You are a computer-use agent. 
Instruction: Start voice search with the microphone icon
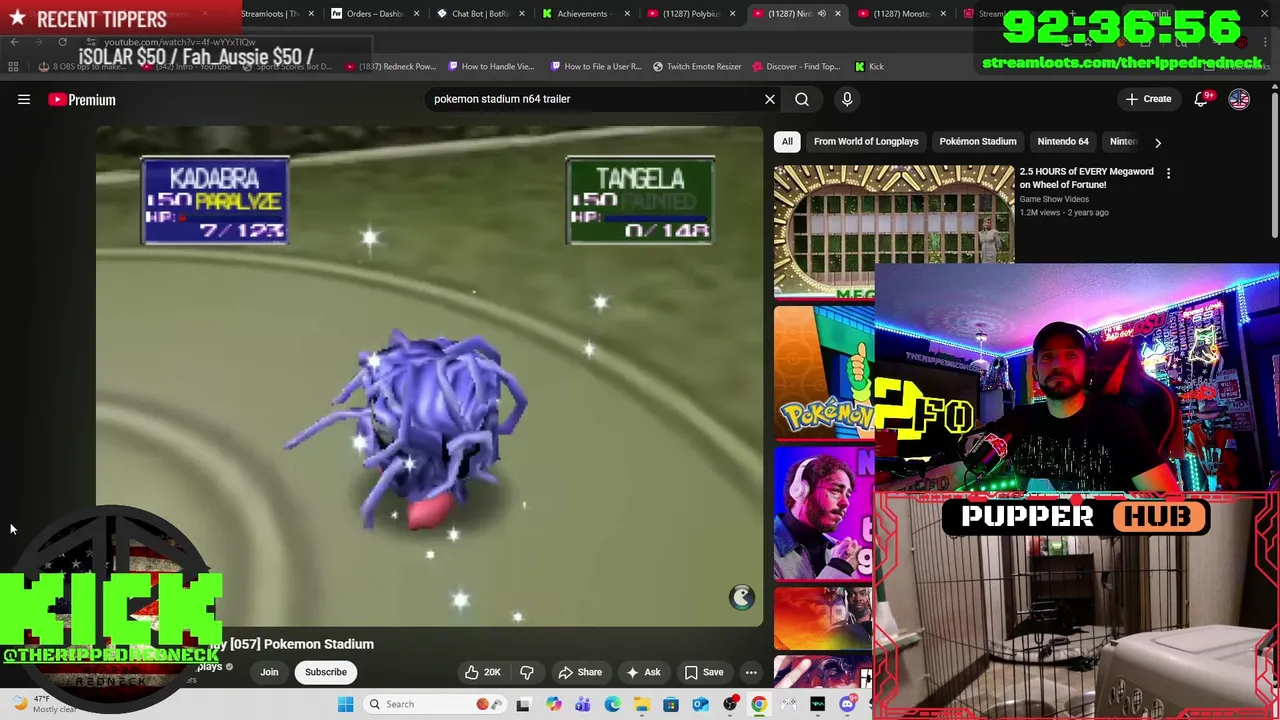[847, 99]
